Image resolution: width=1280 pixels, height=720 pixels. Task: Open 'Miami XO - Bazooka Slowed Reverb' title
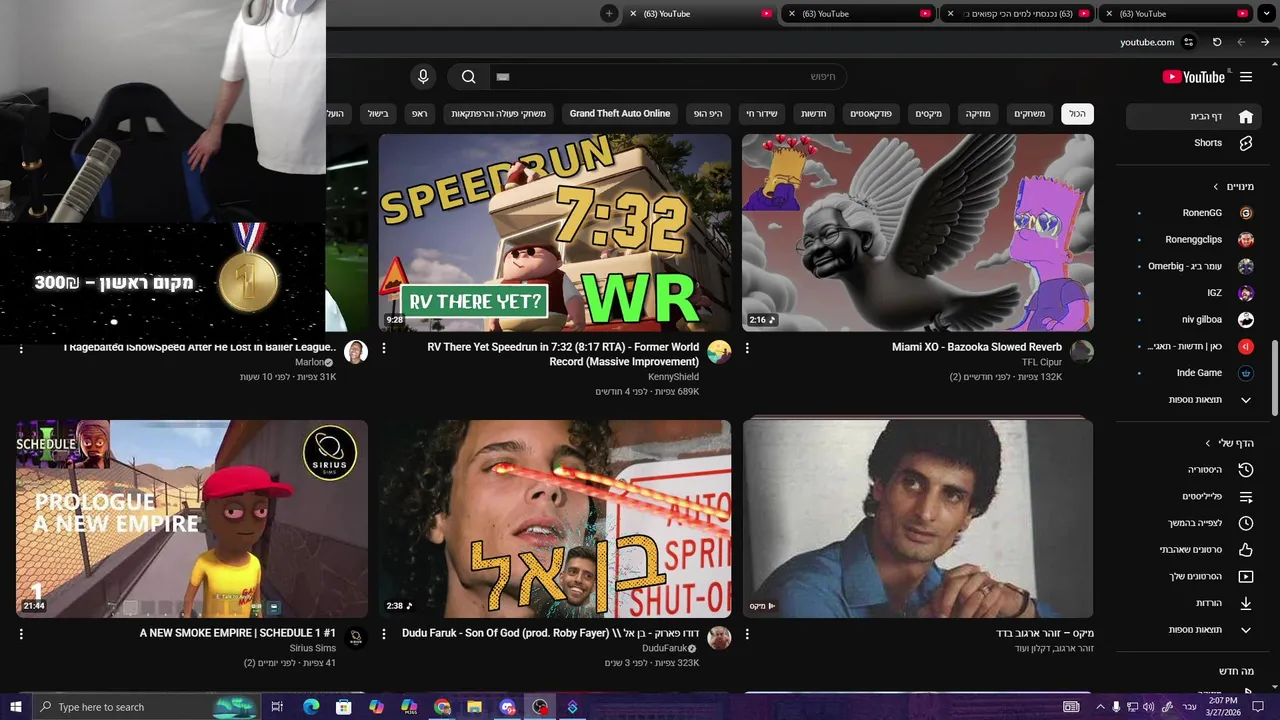pos(977,347)
